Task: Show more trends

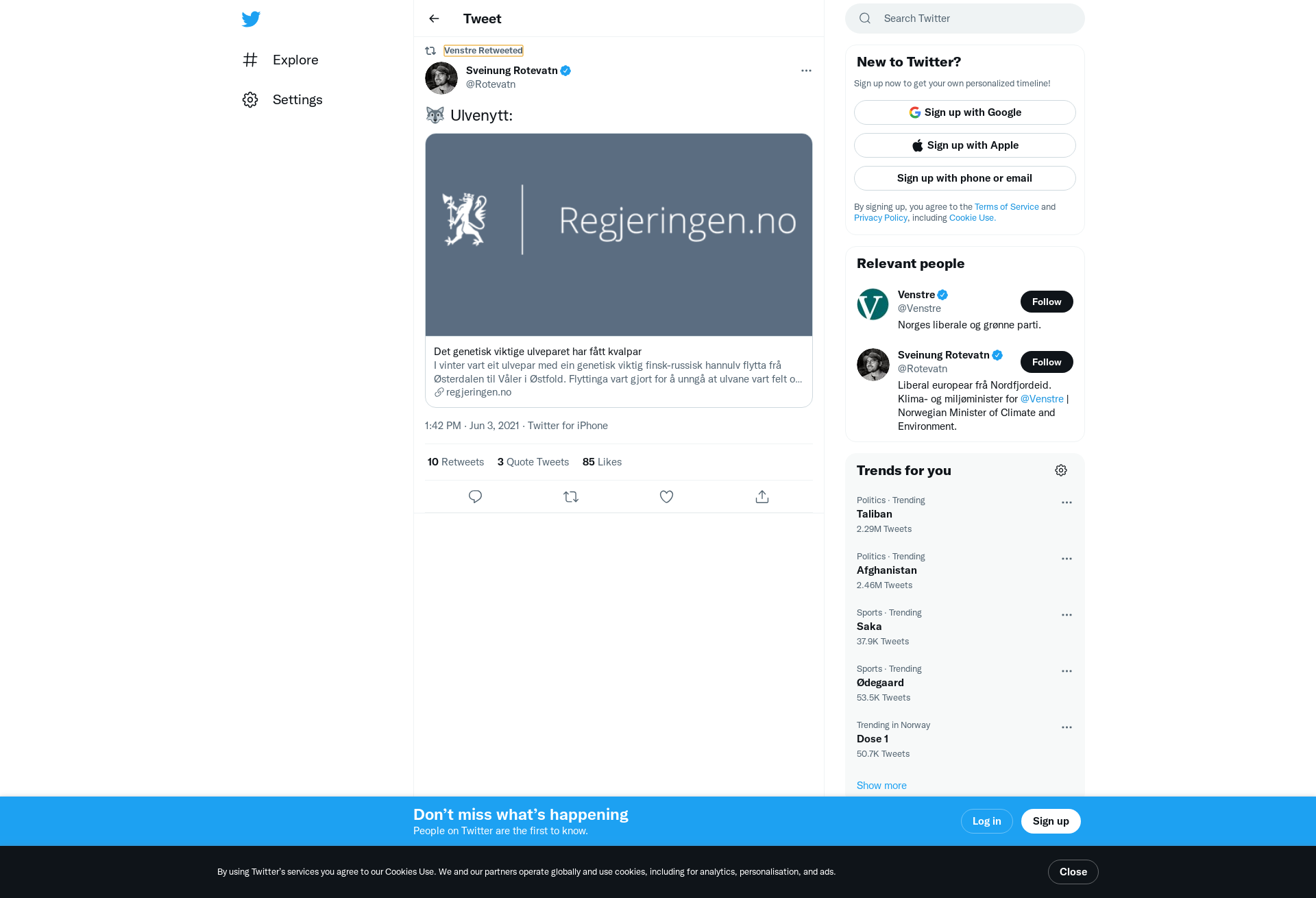Action: (881, 786)
